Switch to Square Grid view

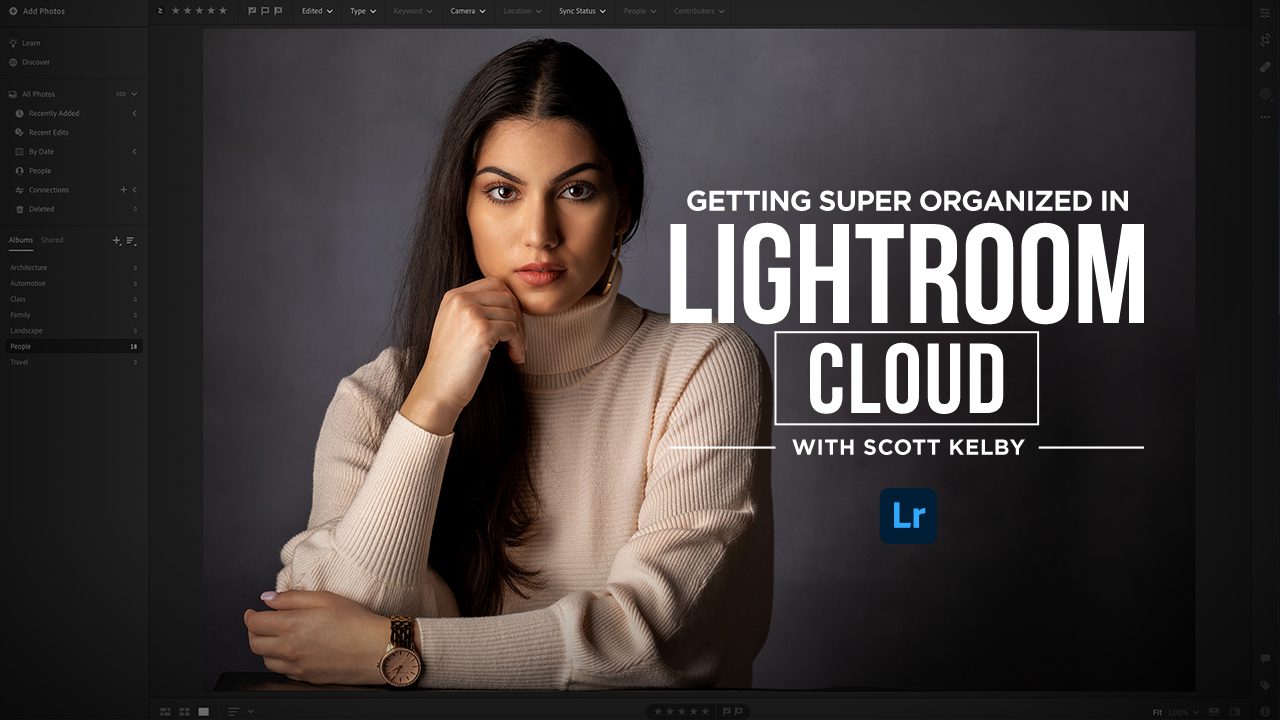coord(184,711)
